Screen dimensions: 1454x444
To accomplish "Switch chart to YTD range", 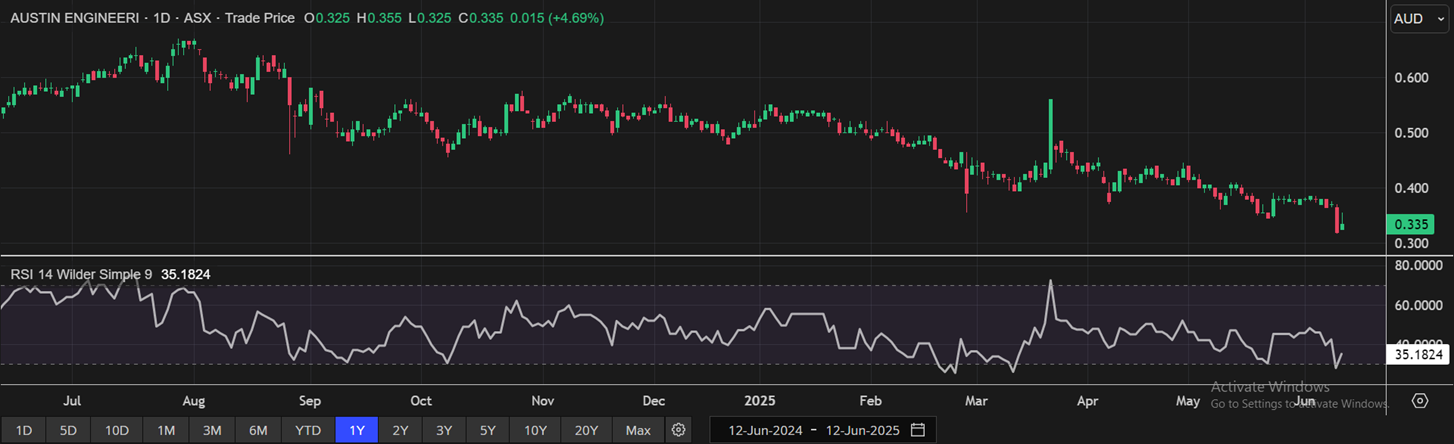I will (308, 430).
